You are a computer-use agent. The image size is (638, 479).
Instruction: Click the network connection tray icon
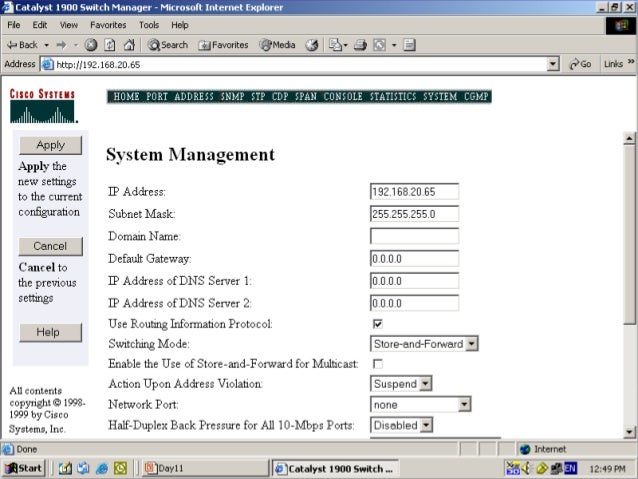[x=556, y=468]
